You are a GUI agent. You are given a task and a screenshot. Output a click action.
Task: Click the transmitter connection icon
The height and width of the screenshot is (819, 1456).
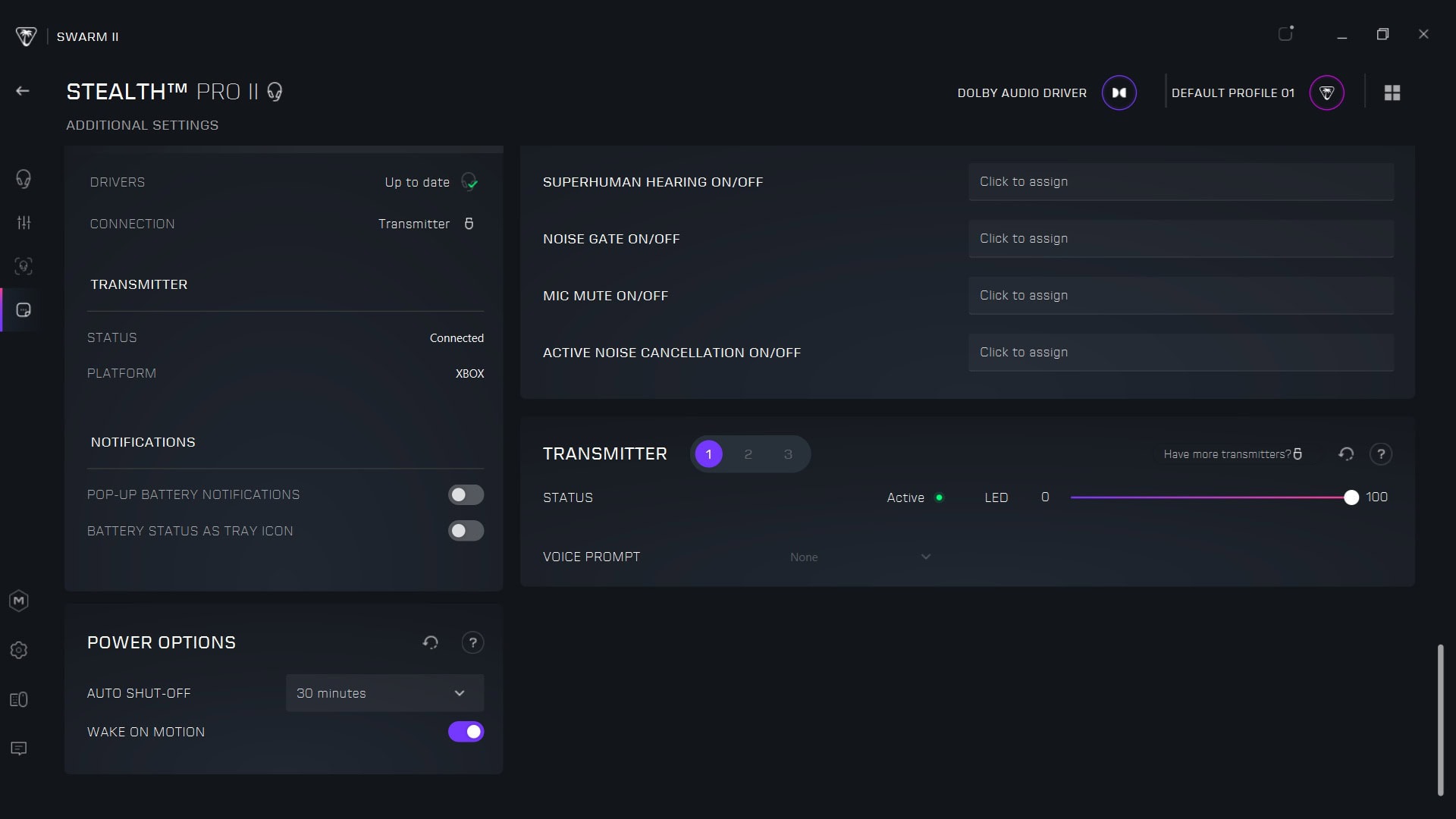tap(469, 224)
